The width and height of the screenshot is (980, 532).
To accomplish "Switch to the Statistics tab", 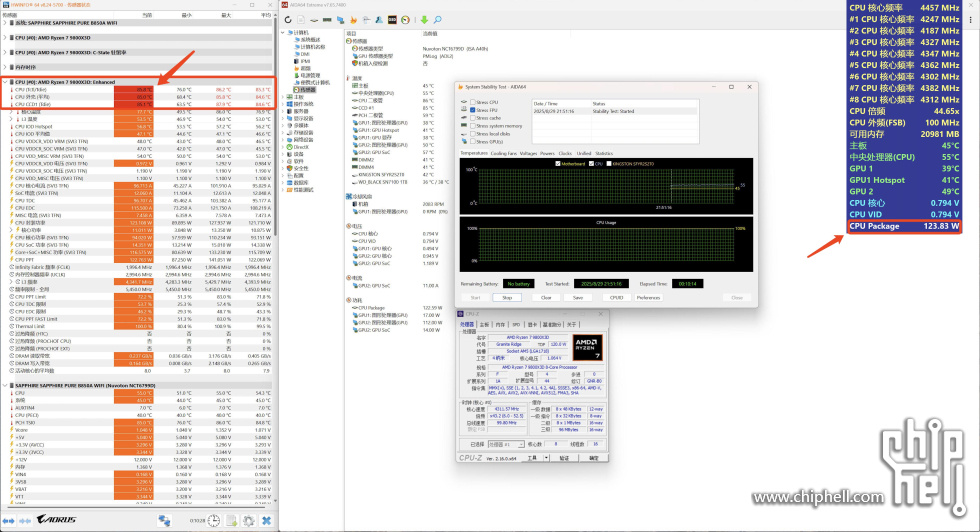I will tap(604, 153).
